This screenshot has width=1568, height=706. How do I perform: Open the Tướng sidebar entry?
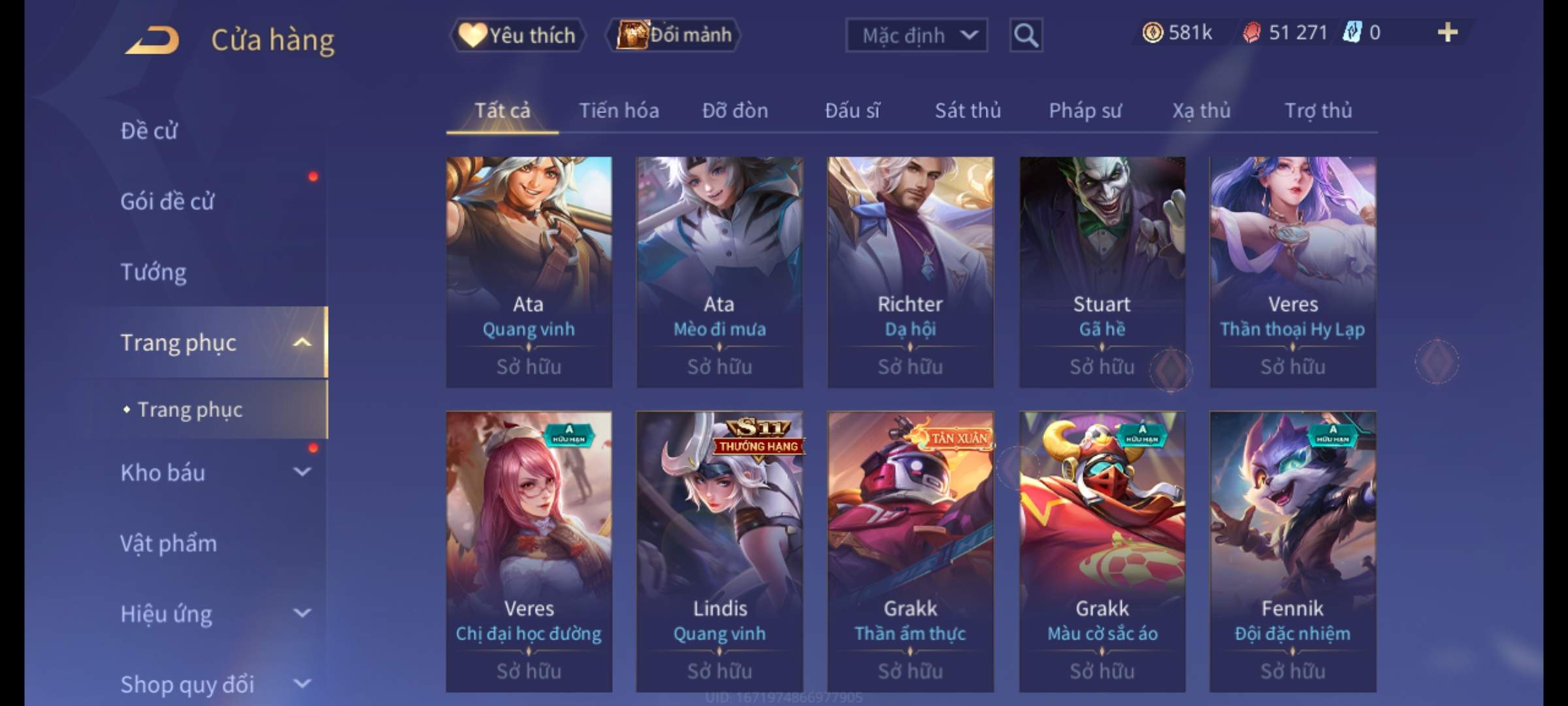pos(154,272)
